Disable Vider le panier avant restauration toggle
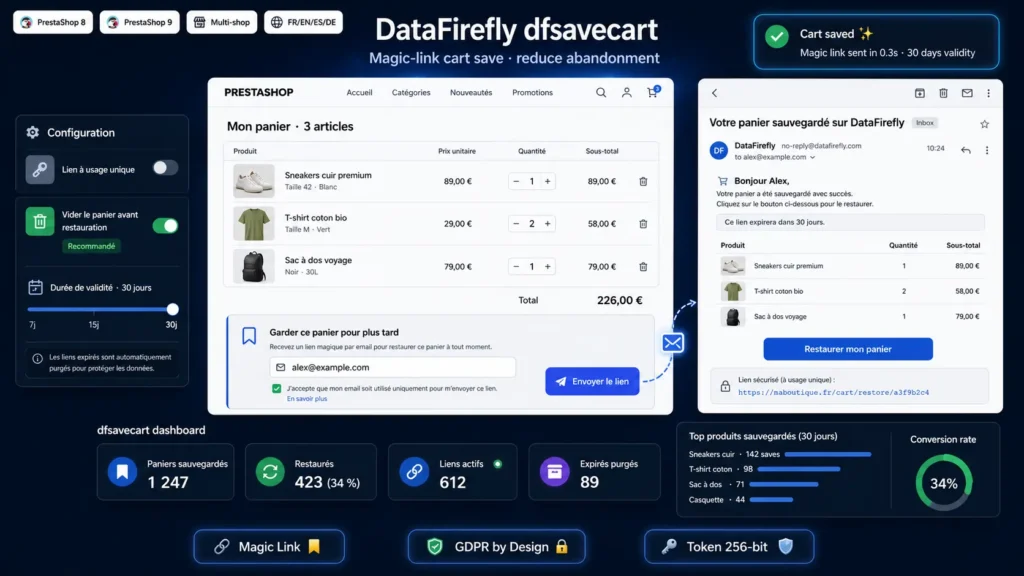Screen dimensions: 1024x576 point(165,226)
